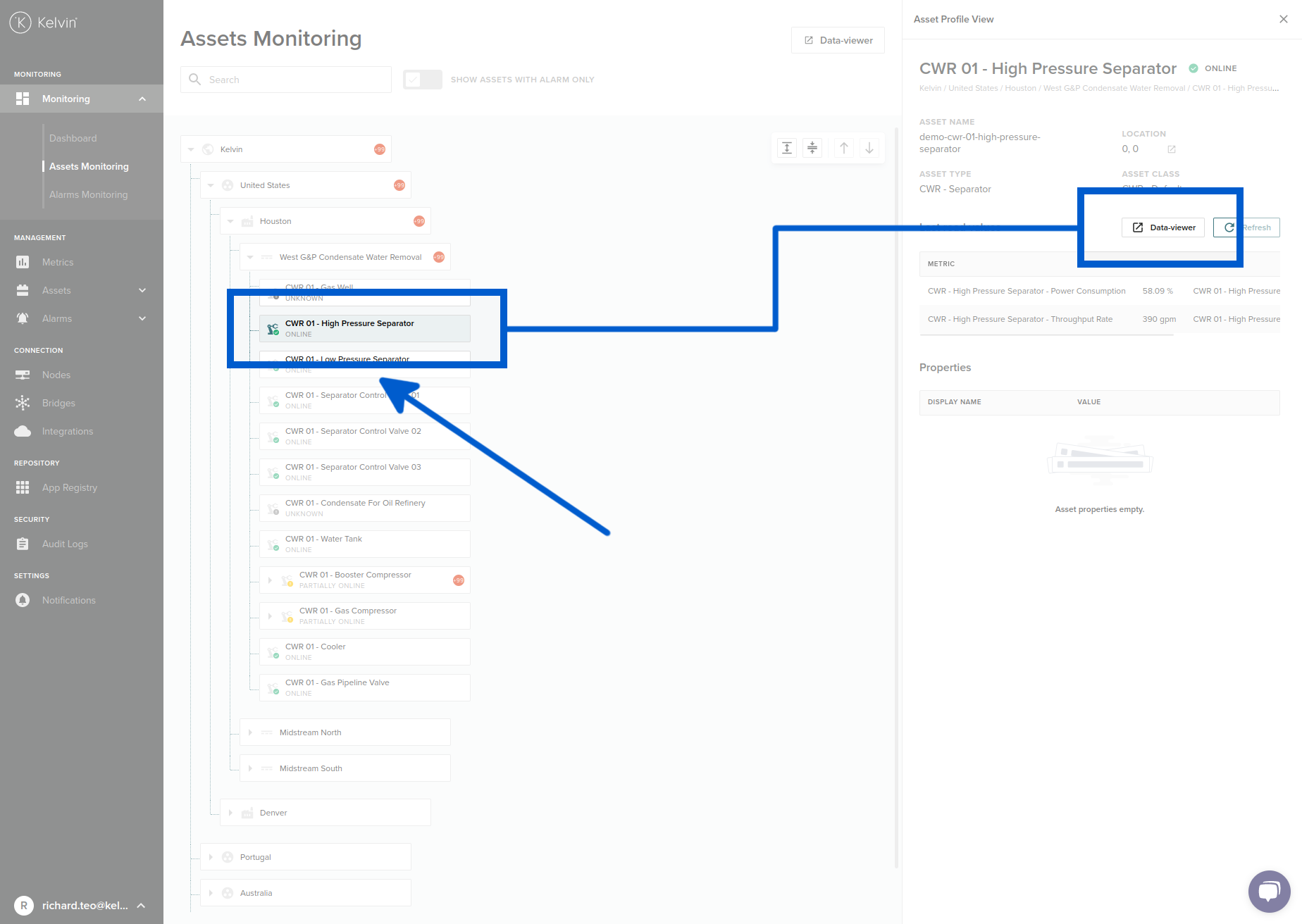The image size is (1302, 924).
Task: Open the Dashboard menu entry
Action: 73,137
